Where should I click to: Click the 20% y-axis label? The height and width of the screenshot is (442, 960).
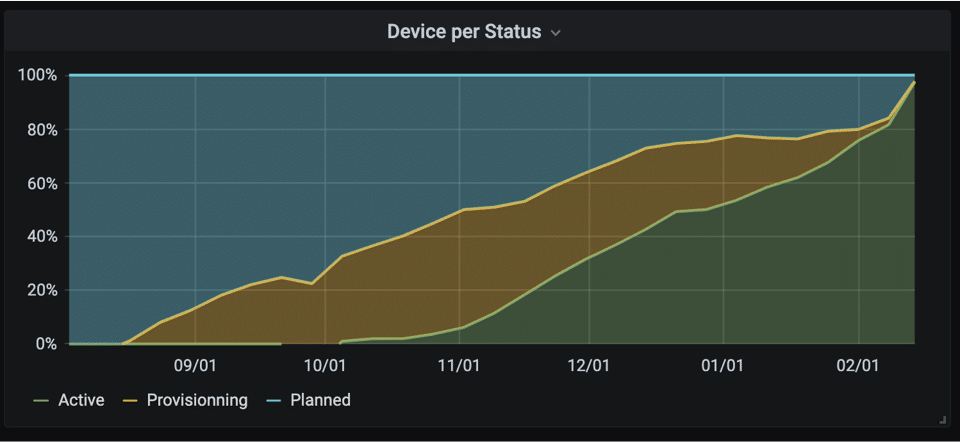[42, 290]
